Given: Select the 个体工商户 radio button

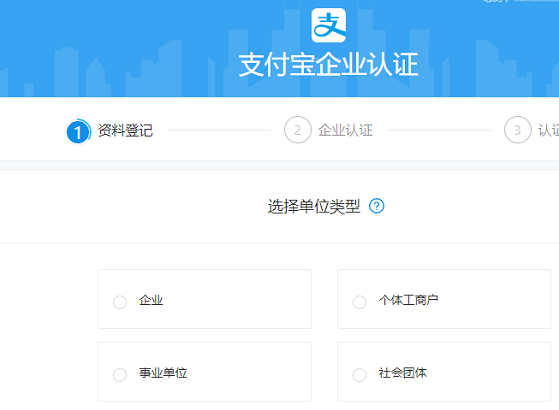Looking at the screenshot, I should pyautogui.click(x=359, y=302).
